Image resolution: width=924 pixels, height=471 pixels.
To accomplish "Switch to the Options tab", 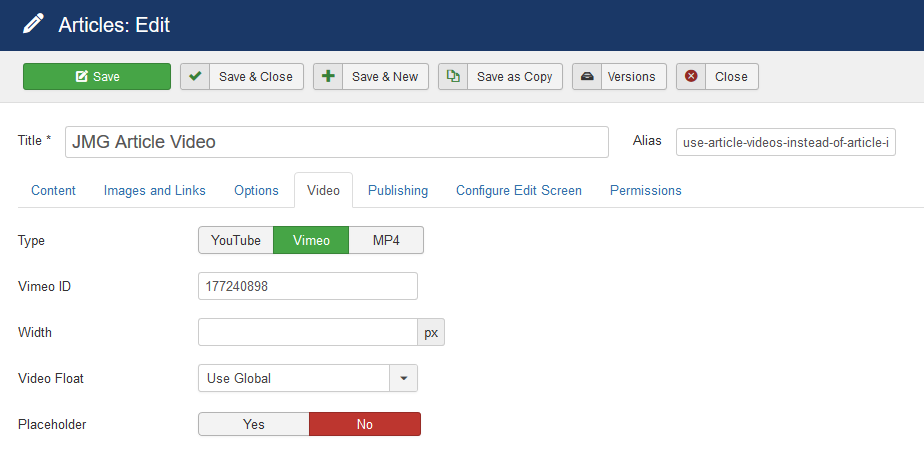I will (256, 190).
